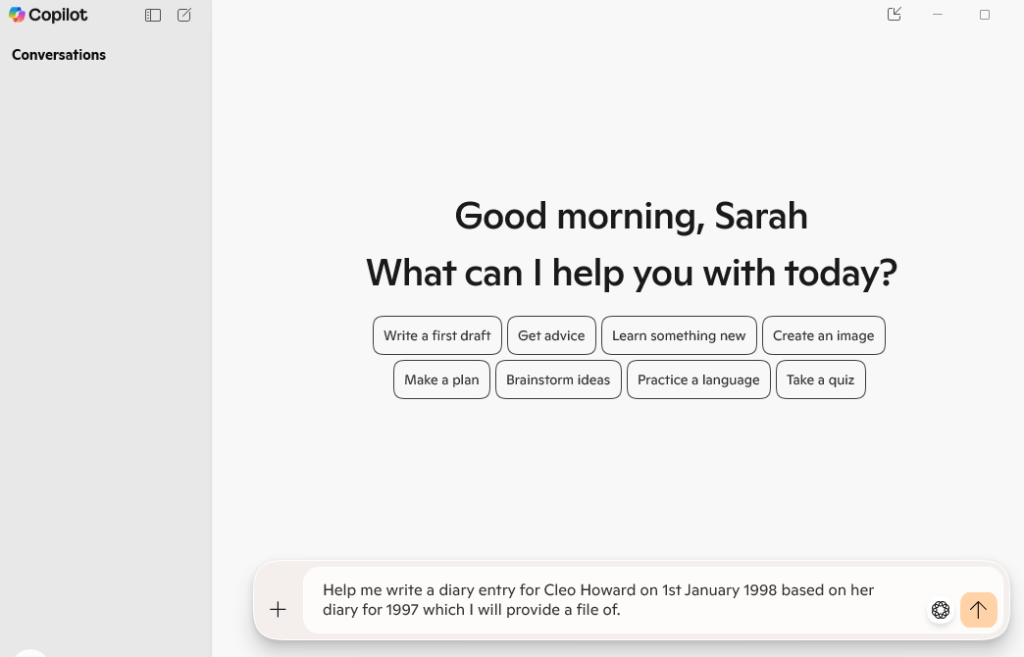This screenshot has height=657, width=1024.
Task: Open the conversation mode selector icon
Action: point(940,609)
